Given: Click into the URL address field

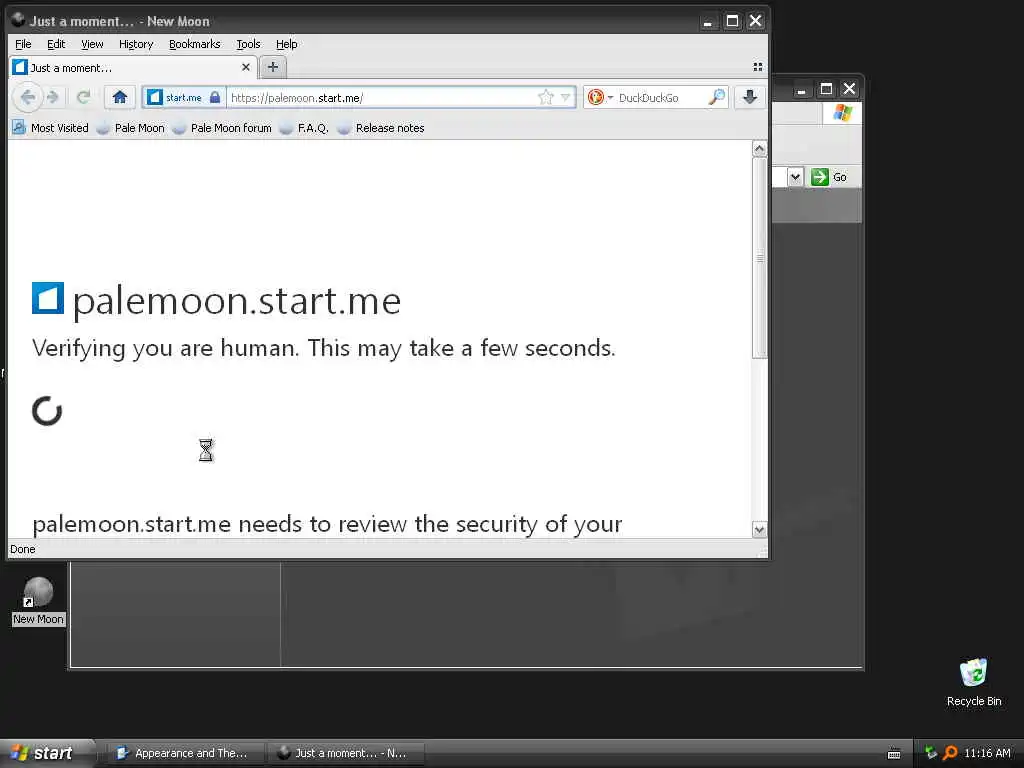Looking at the screenshot, I should click(382, 97).
